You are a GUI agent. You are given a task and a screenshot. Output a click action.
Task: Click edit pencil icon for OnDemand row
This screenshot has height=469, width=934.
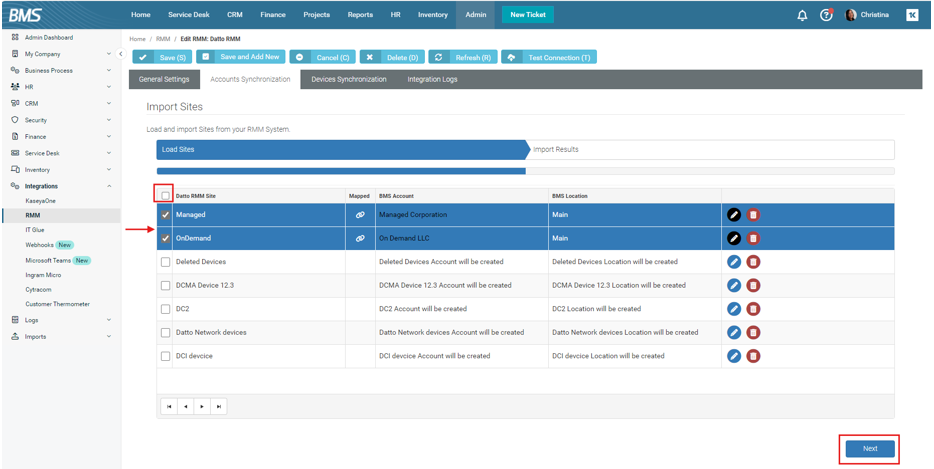click(x=734, y=238)
